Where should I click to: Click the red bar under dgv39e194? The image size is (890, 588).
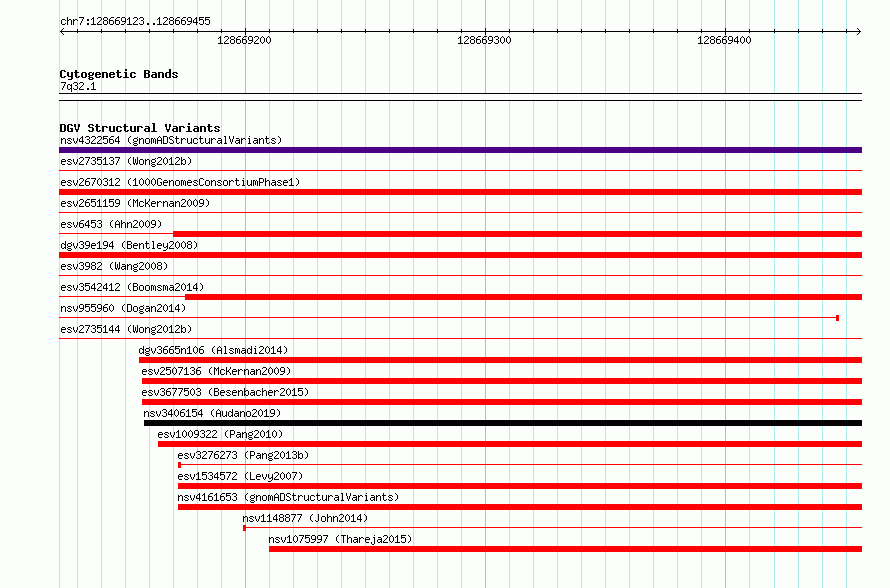[460, 255]
